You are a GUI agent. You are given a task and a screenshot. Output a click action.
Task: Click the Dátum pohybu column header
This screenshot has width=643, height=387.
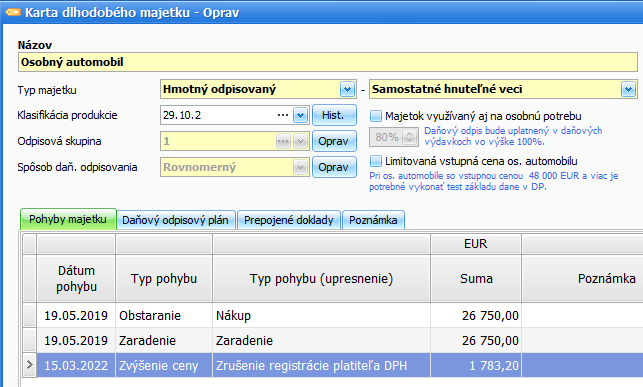tap(76, 279)
